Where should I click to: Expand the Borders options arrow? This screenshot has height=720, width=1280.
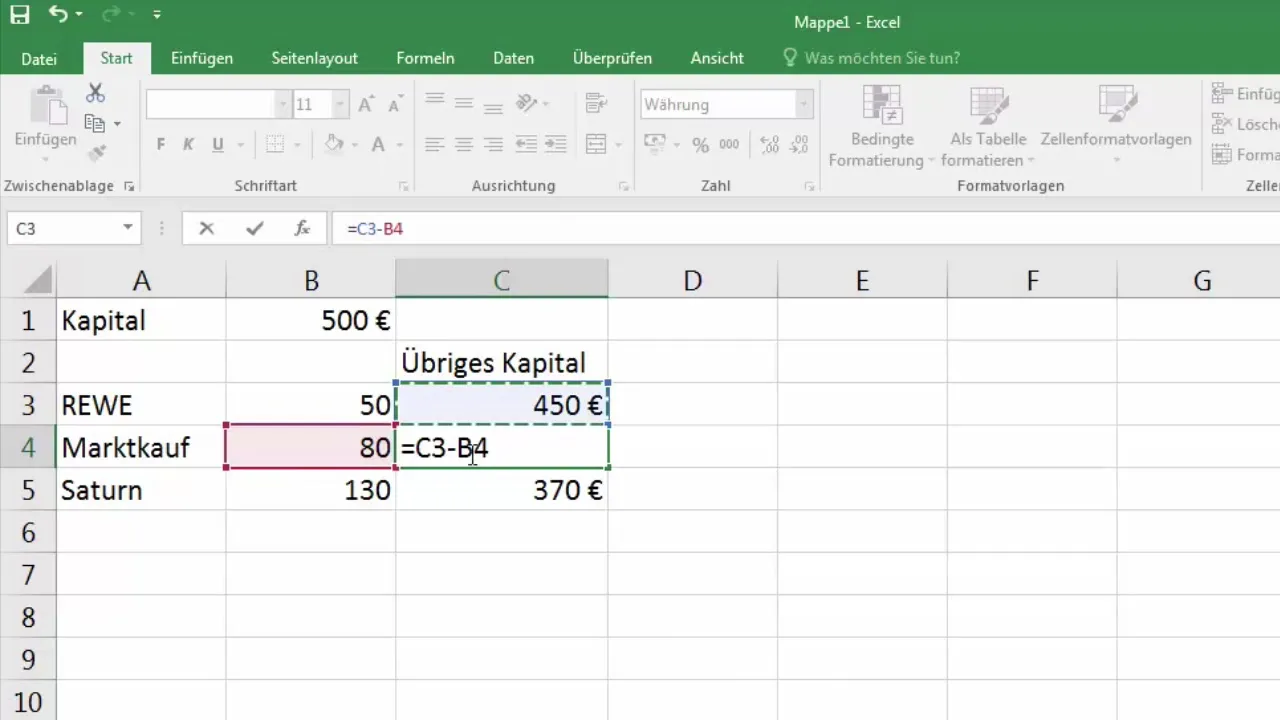296,145
